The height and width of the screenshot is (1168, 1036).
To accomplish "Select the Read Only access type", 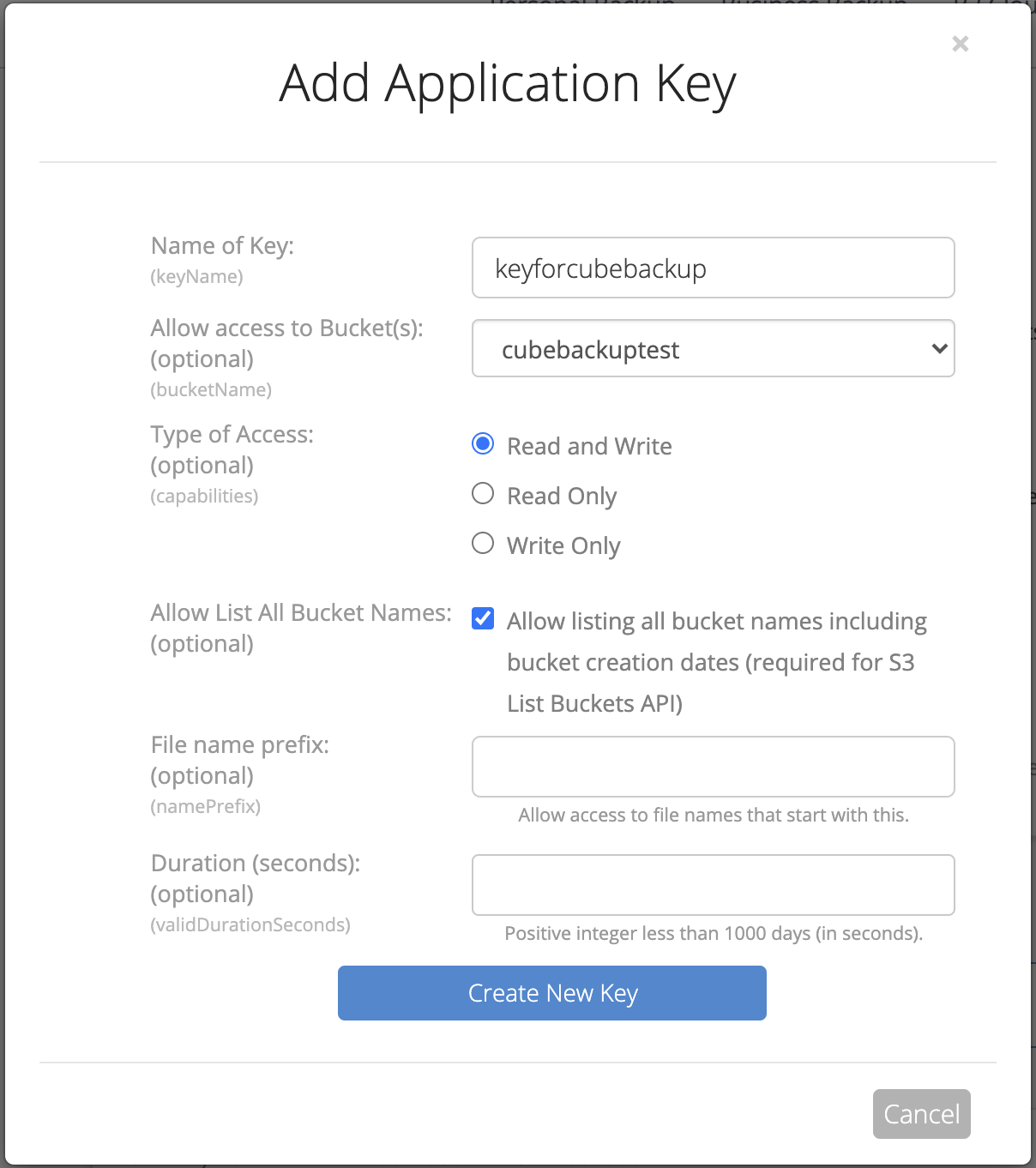I will tap(482, 494).
